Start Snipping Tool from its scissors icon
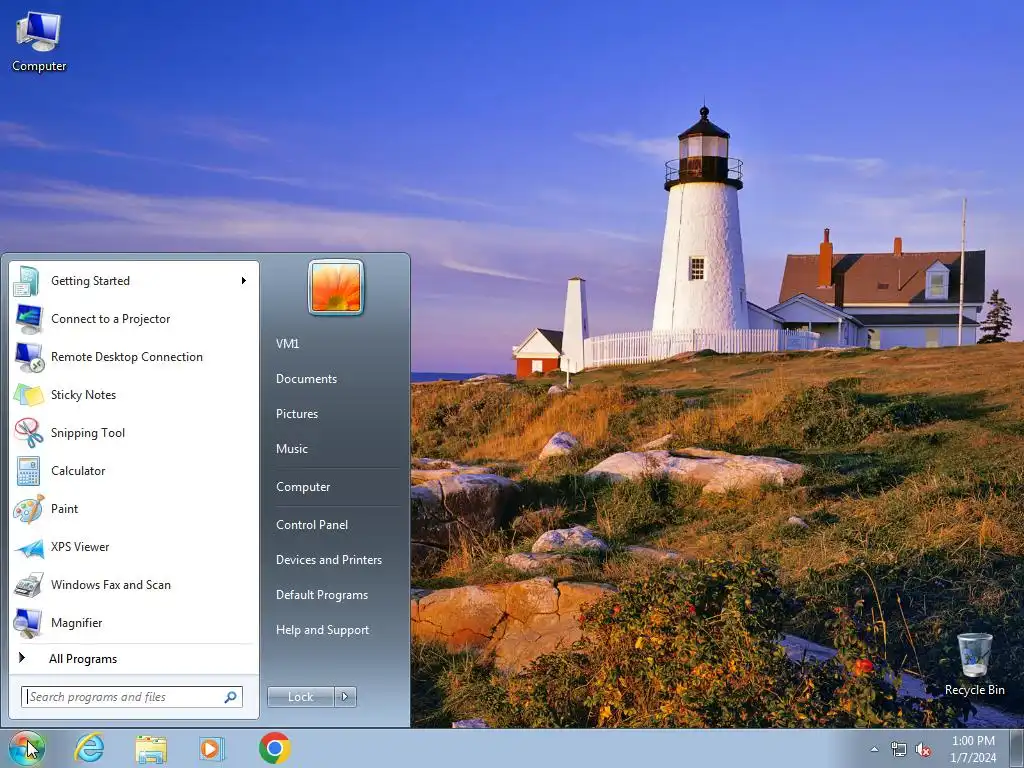This screenshot has height=768, width=1024. coord(28,432)
